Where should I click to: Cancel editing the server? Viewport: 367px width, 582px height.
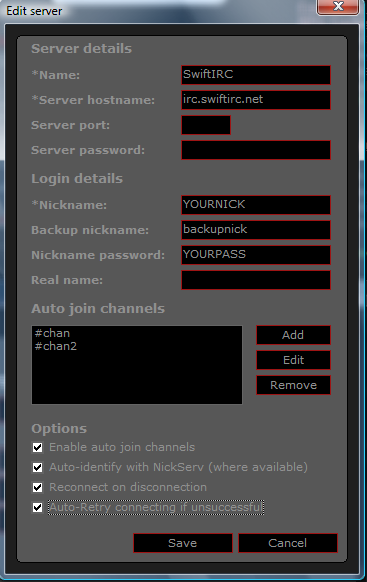click(x=288, y=543)
